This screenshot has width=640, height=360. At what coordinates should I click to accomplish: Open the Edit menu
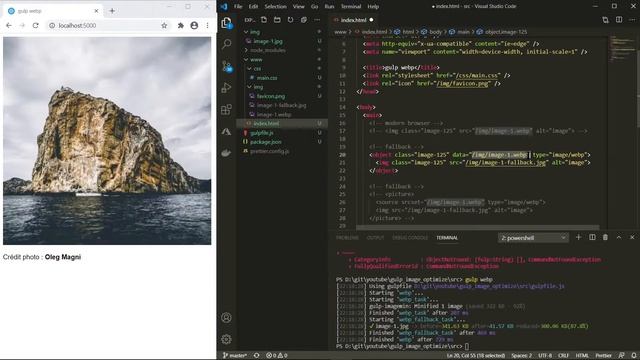tap(253, 7)
